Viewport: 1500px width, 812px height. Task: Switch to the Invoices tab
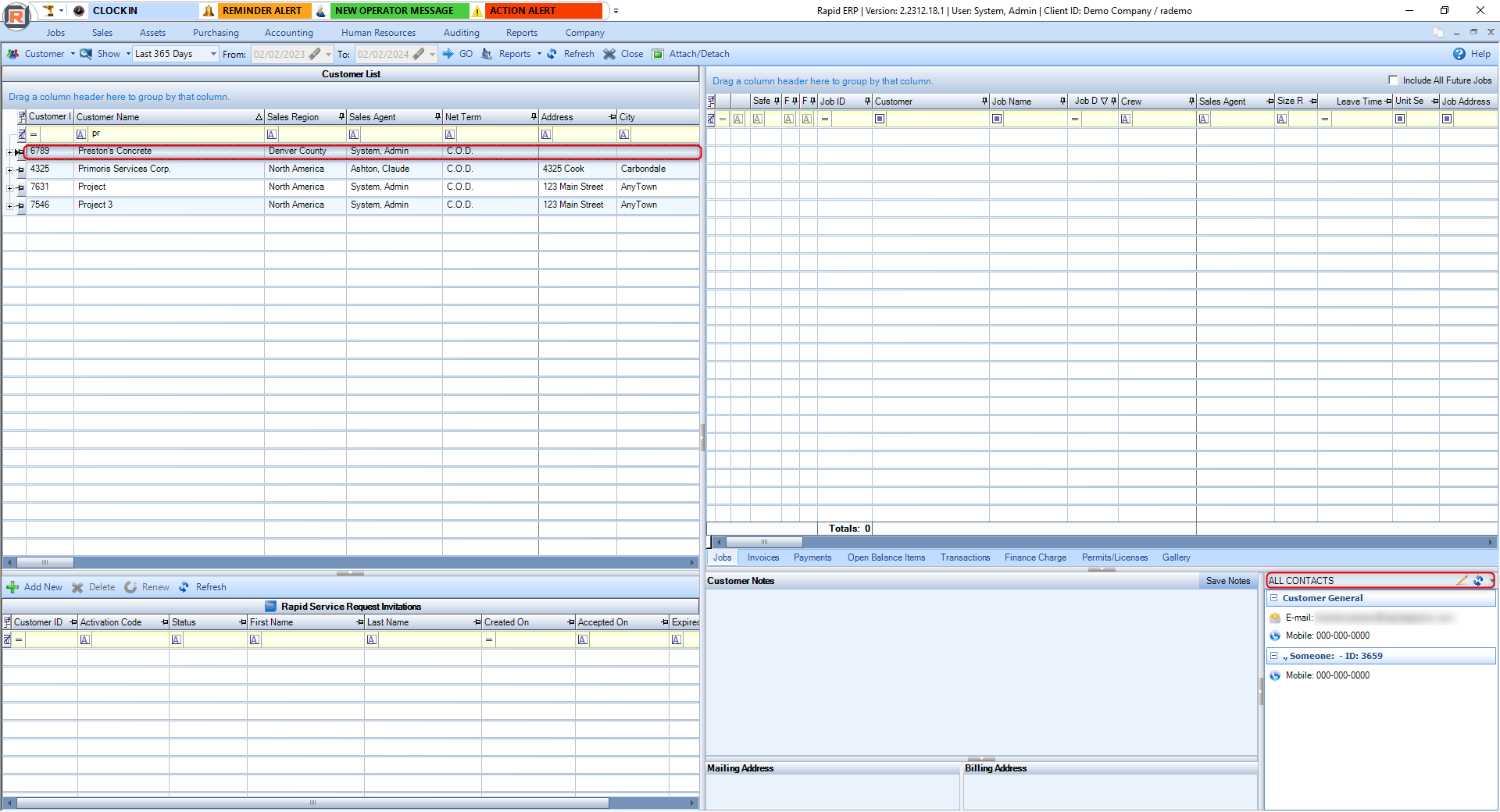point(763,557)
